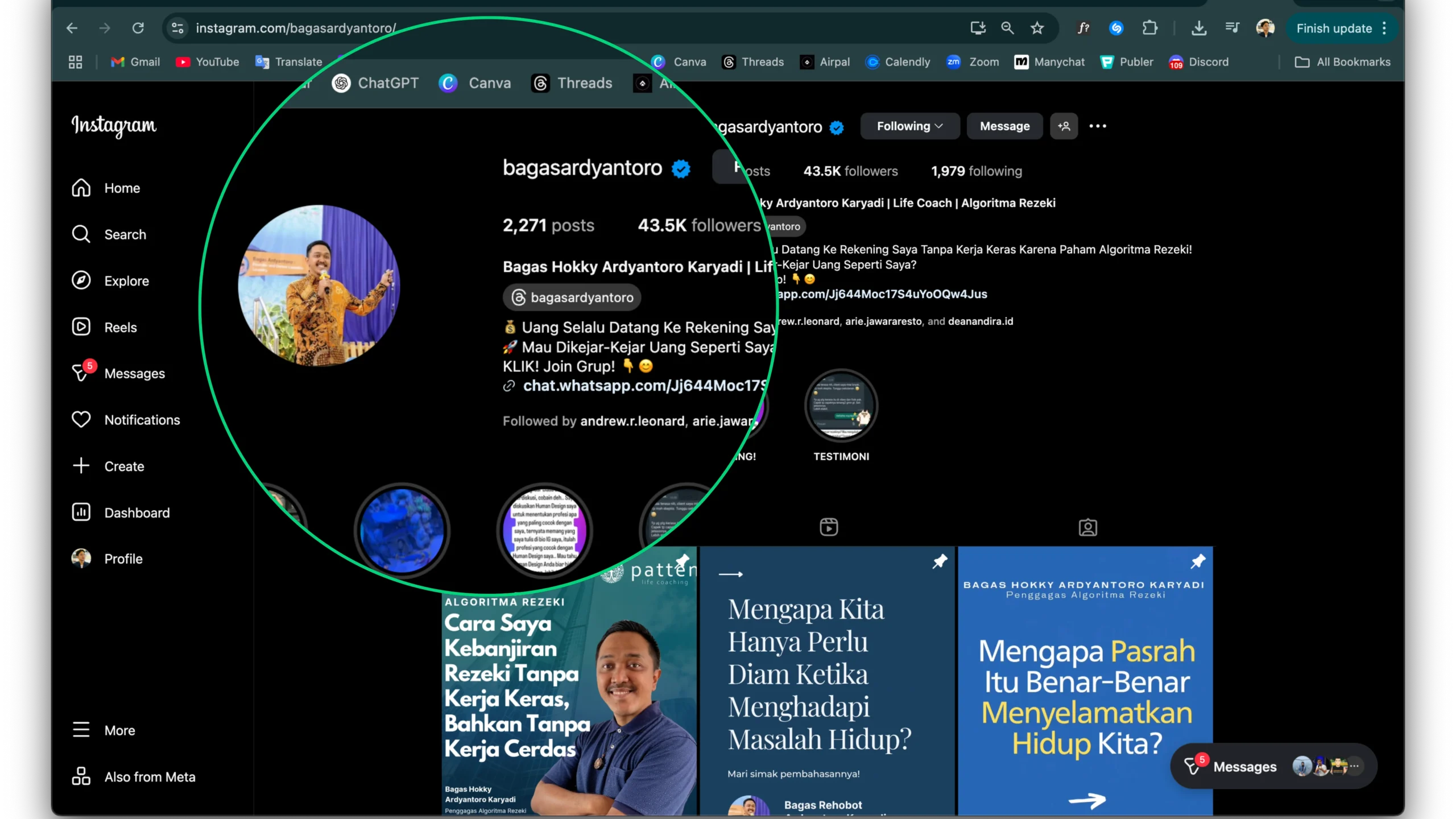This screenshot has width=1456, height=819.
Task: Bookmark this page with the star icon
Action: (x=1037, y=28)
